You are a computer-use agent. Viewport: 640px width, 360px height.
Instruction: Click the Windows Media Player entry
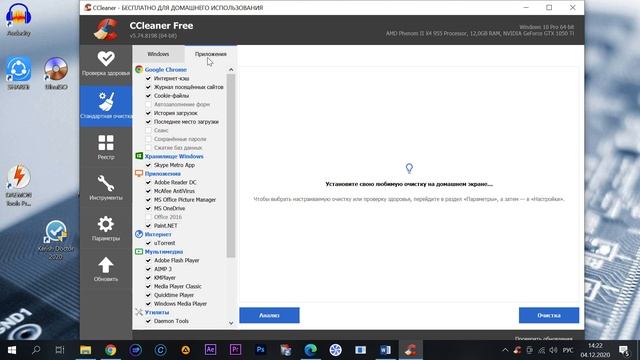coord(180,304)
